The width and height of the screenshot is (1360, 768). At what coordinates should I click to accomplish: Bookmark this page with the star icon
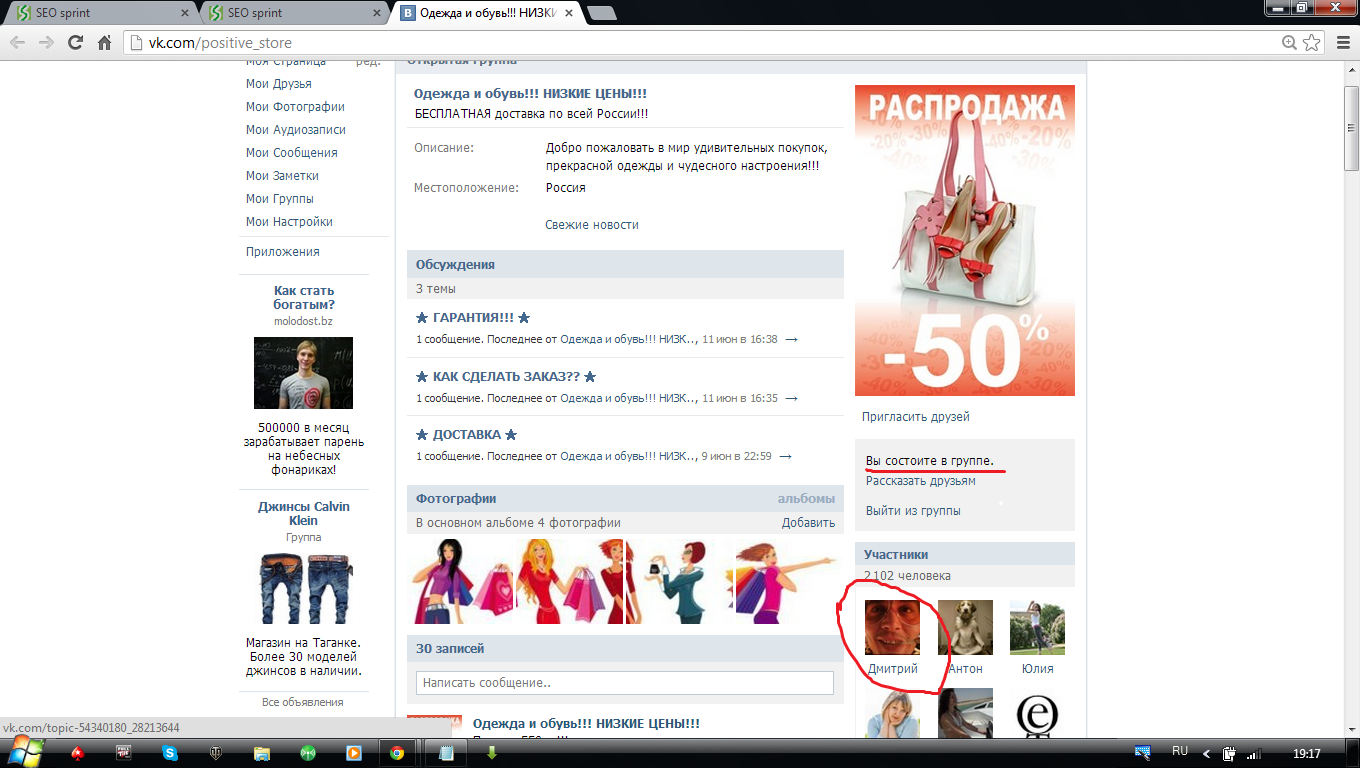coord(1312,43)
